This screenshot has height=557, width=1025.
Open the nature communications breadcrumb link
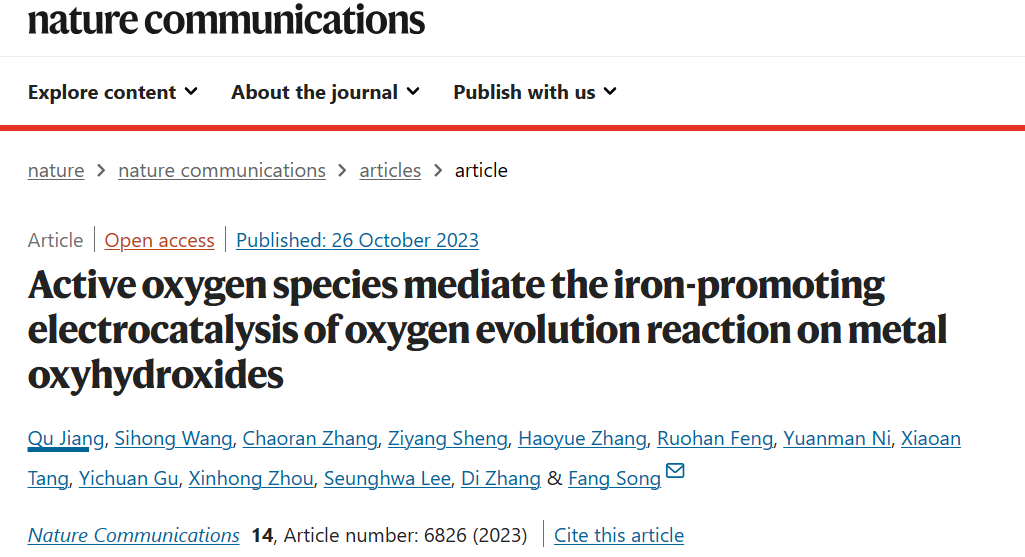[x=222, y=171]
